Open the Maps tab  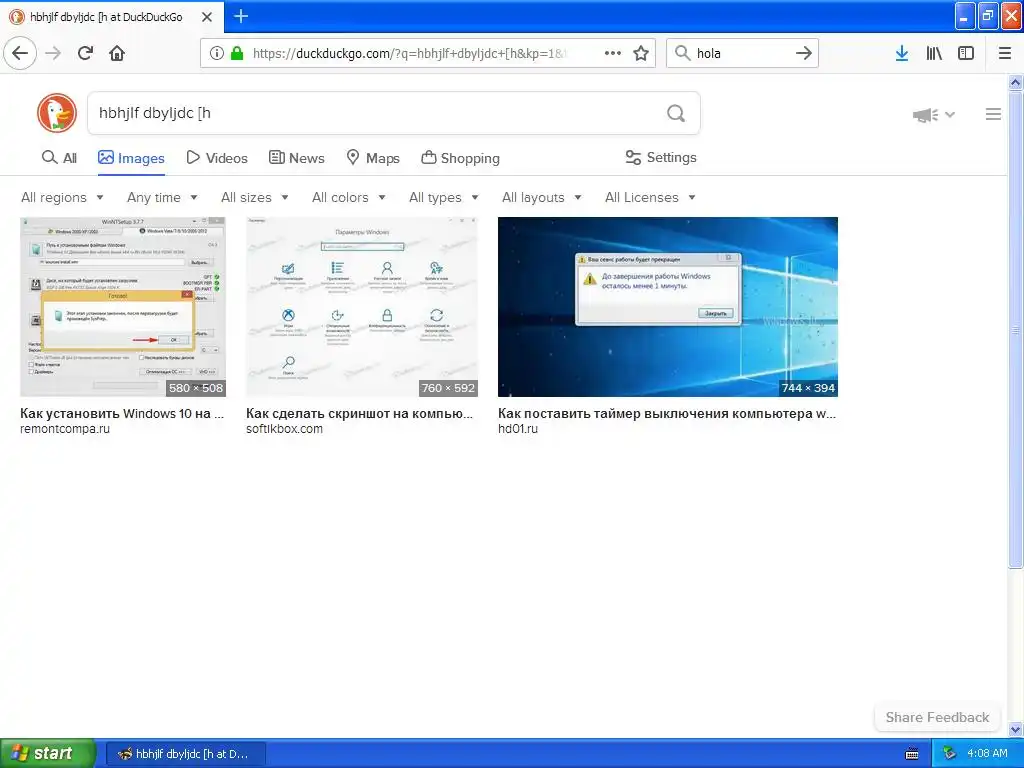[x=373, y=158]
